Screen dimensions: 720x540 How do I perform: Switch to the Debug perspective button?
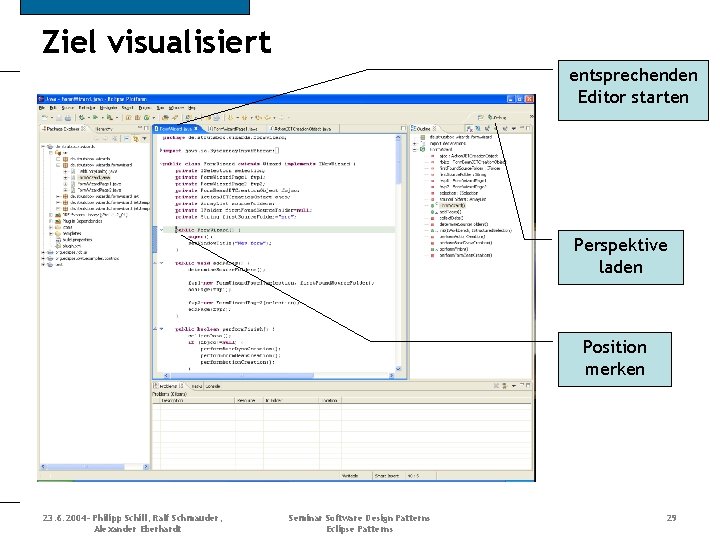[497, 118]
